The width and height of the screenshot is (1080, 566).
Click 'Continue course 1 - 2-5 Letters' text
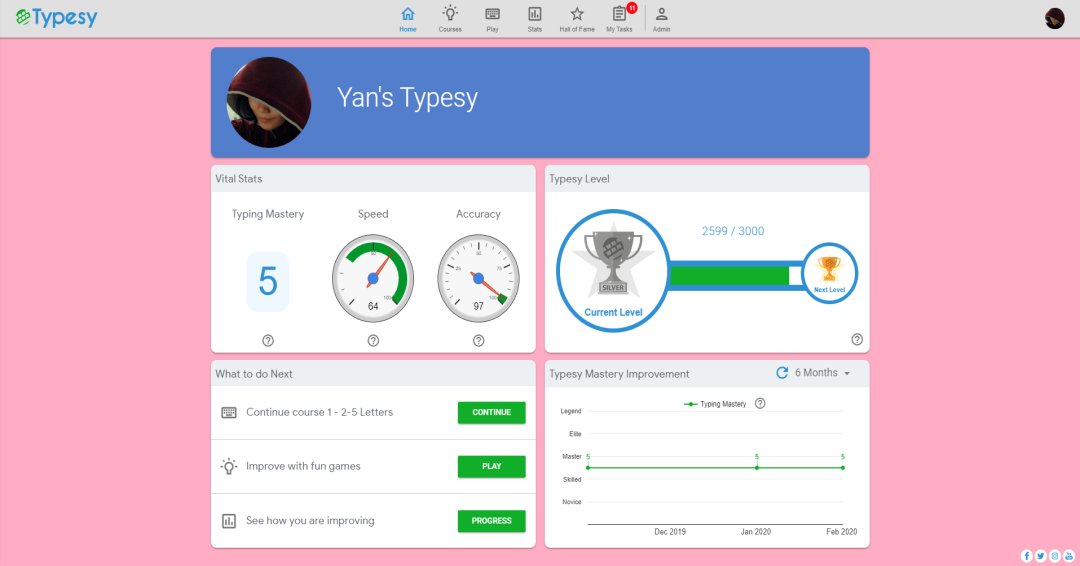click(x=320, y=412)
